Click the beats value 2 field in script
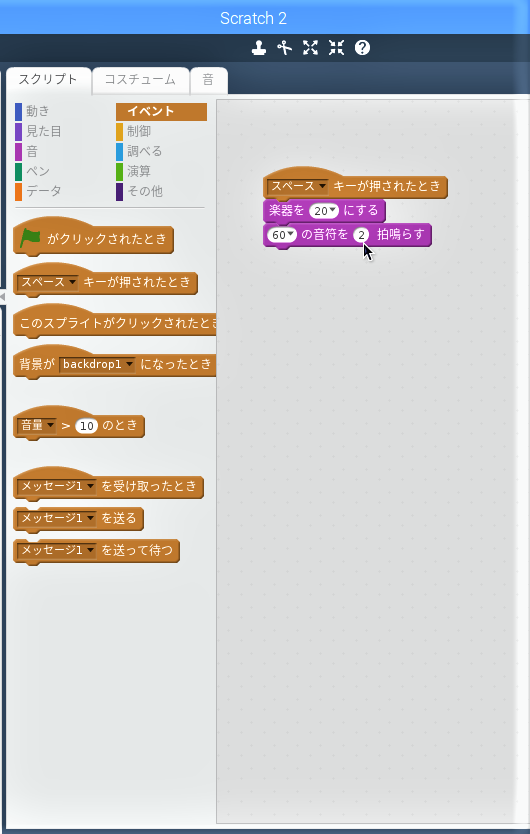The width and height of the screenshot is (530, 834). [x=361, y=235]
